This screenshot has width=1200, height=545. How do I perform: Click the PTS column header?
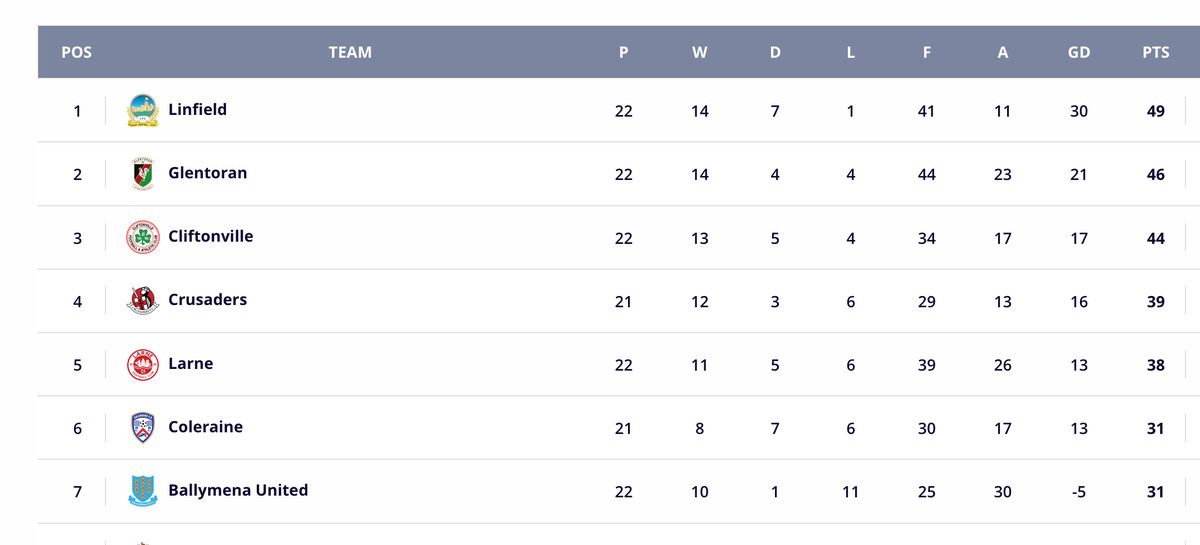click(x=1155, y=53)
